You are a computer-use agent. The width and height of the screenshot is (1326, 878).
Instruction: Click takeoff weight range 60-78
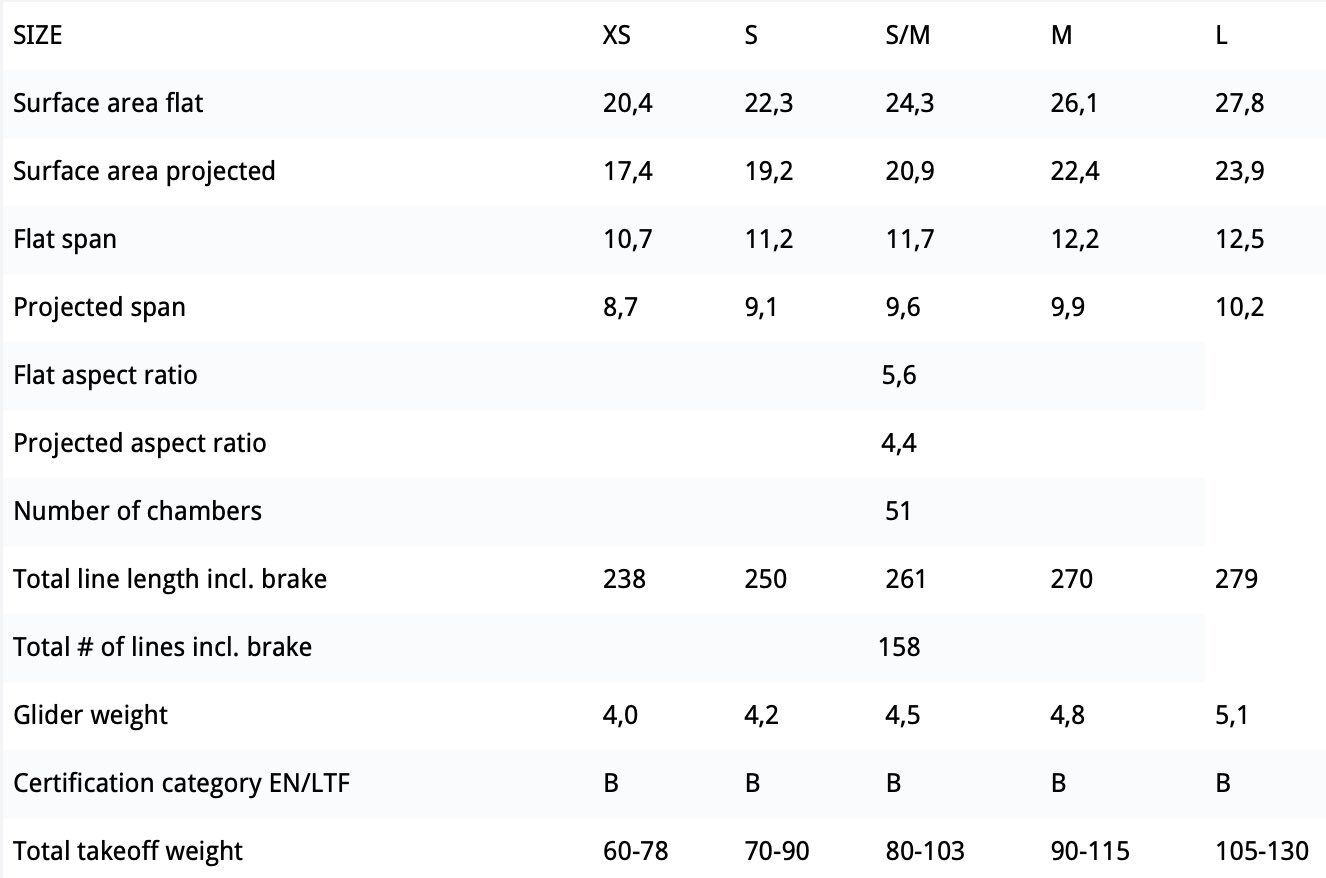[635, 851]
